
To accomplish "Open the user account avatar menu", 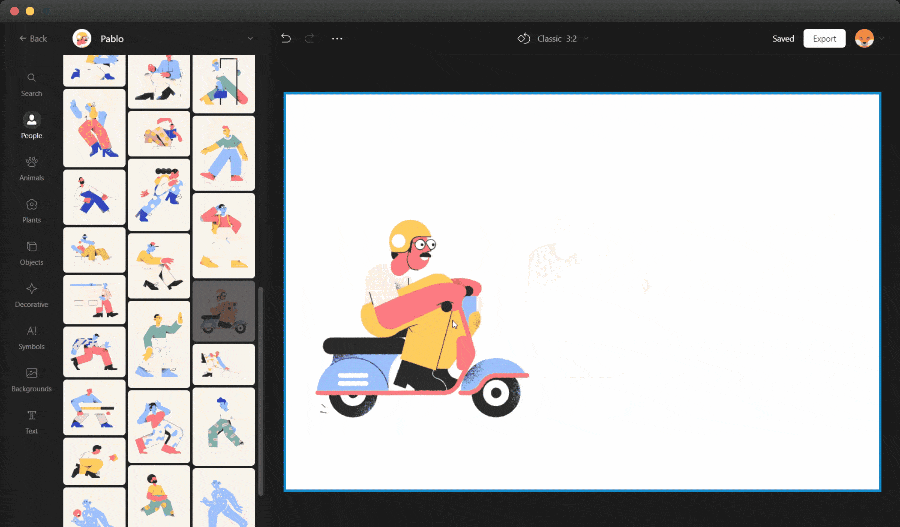I will [864, 38].
